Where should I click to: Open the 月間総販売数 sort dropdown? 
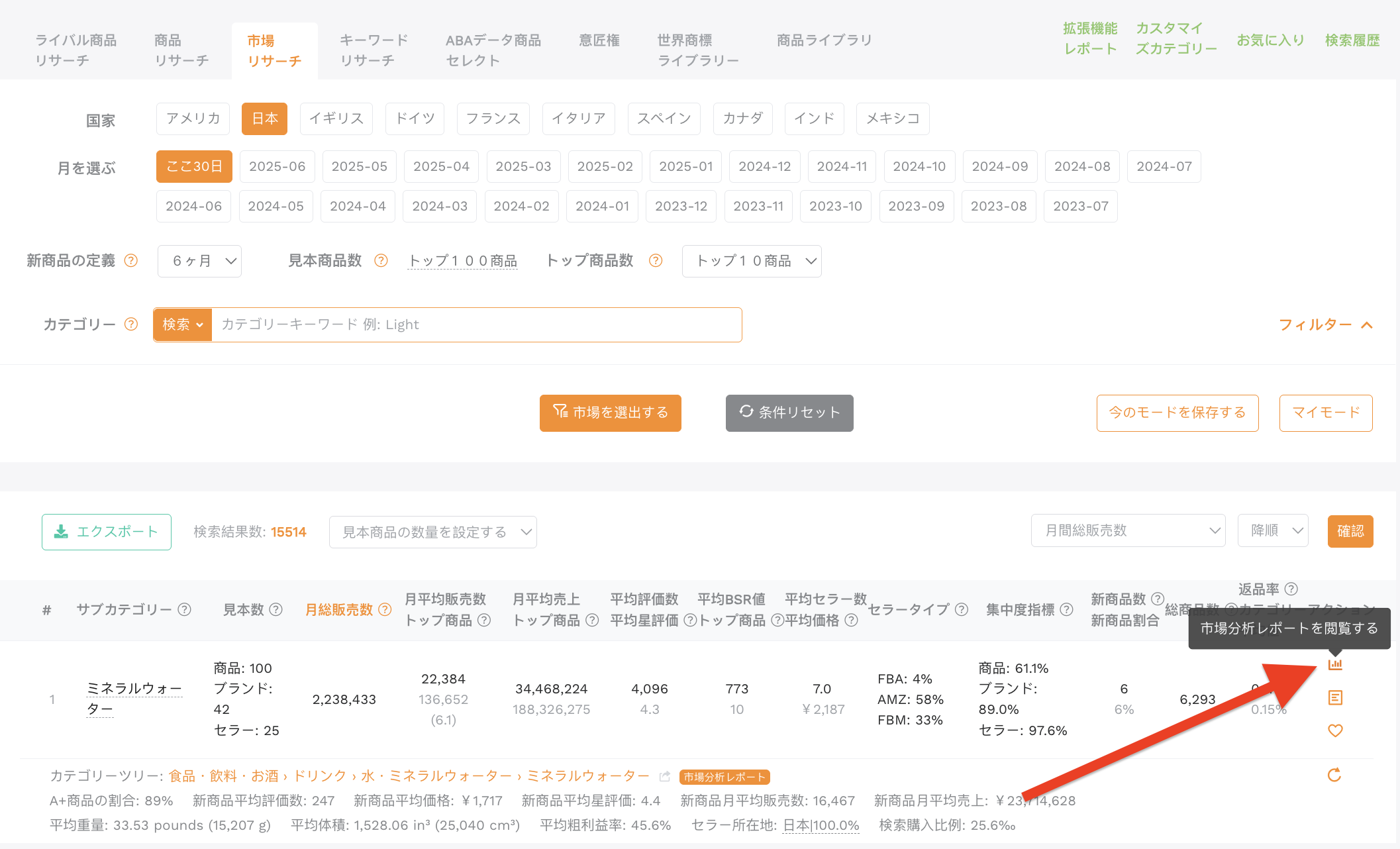pos(1128,530)
